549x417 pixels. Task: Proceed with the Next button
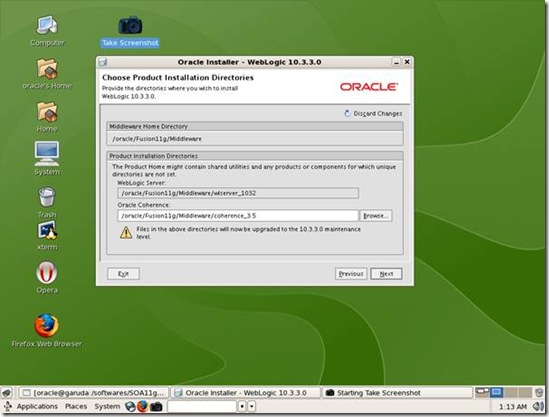(x=386, y=274)
